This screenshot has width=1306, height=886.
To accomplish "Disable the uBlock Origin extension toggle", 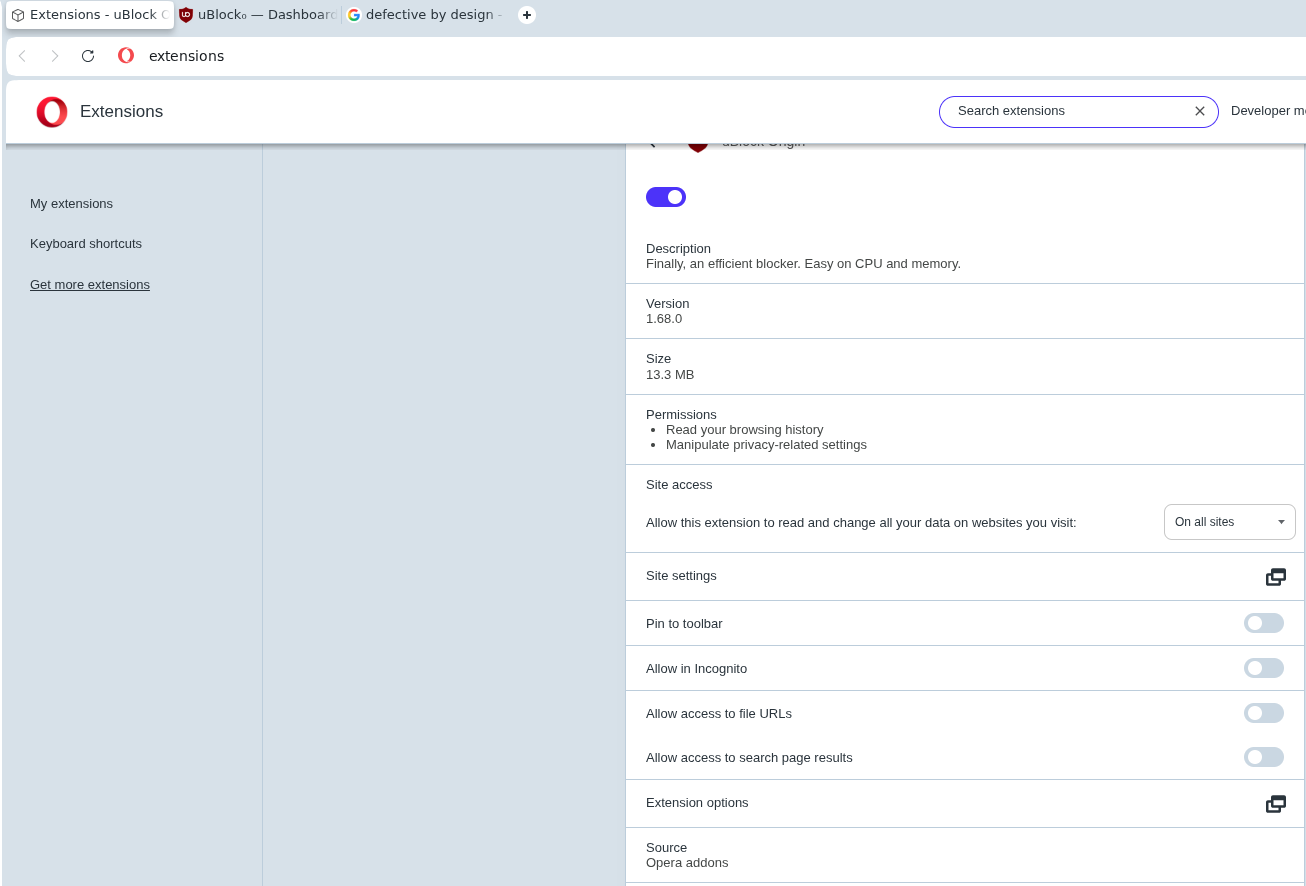I will 666,197.
